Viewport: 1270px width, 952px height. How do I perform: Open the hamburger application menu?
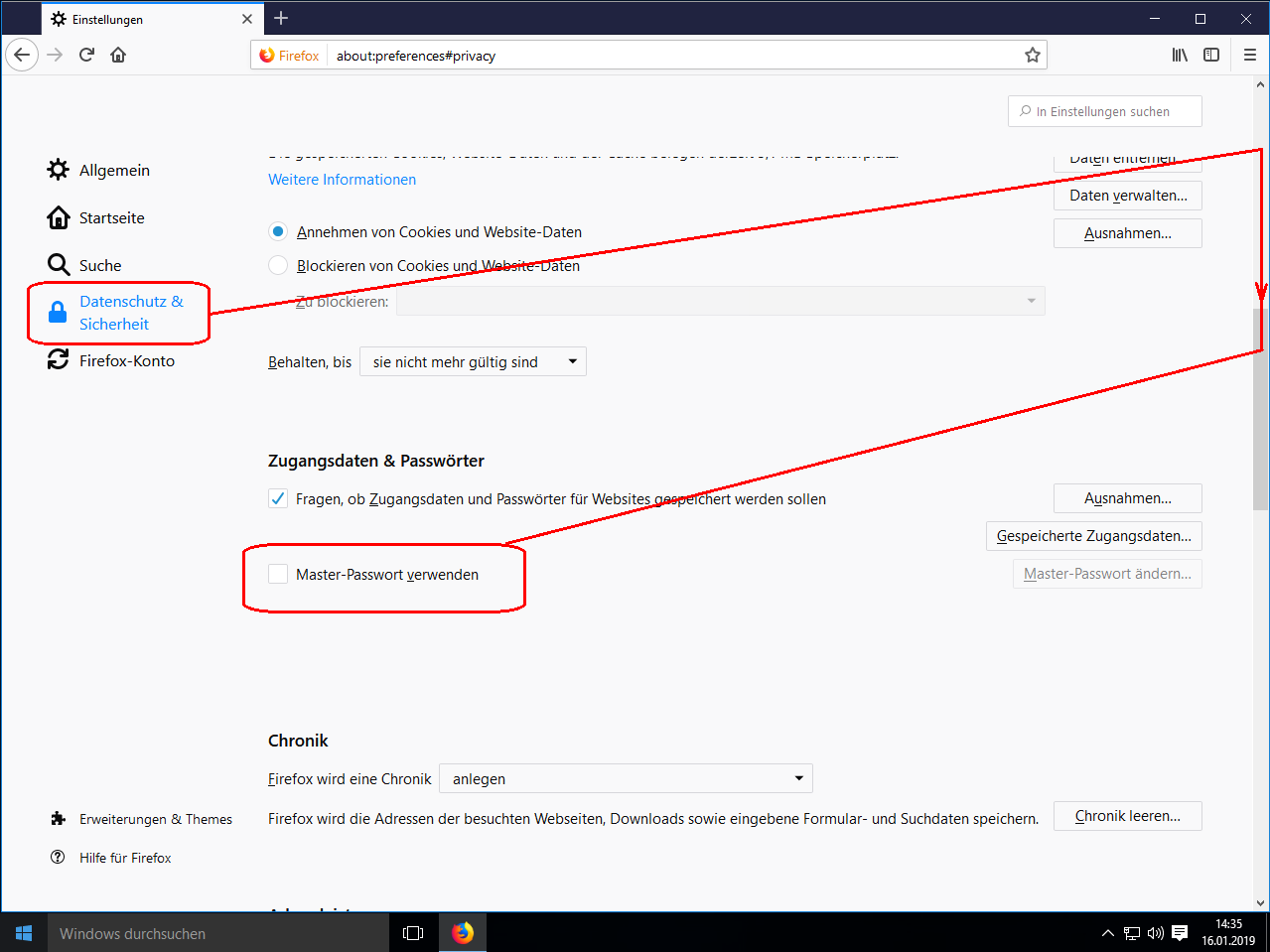point(1250,55)
